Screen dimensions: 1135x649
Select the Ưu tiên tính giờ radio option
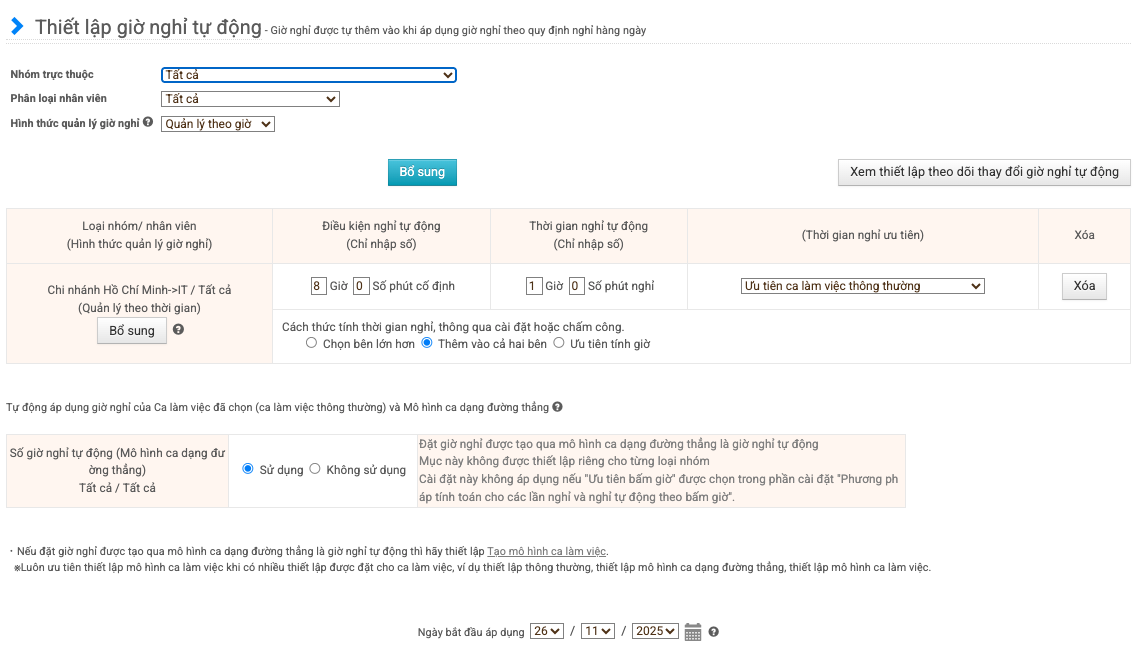(x=559, y=343)
